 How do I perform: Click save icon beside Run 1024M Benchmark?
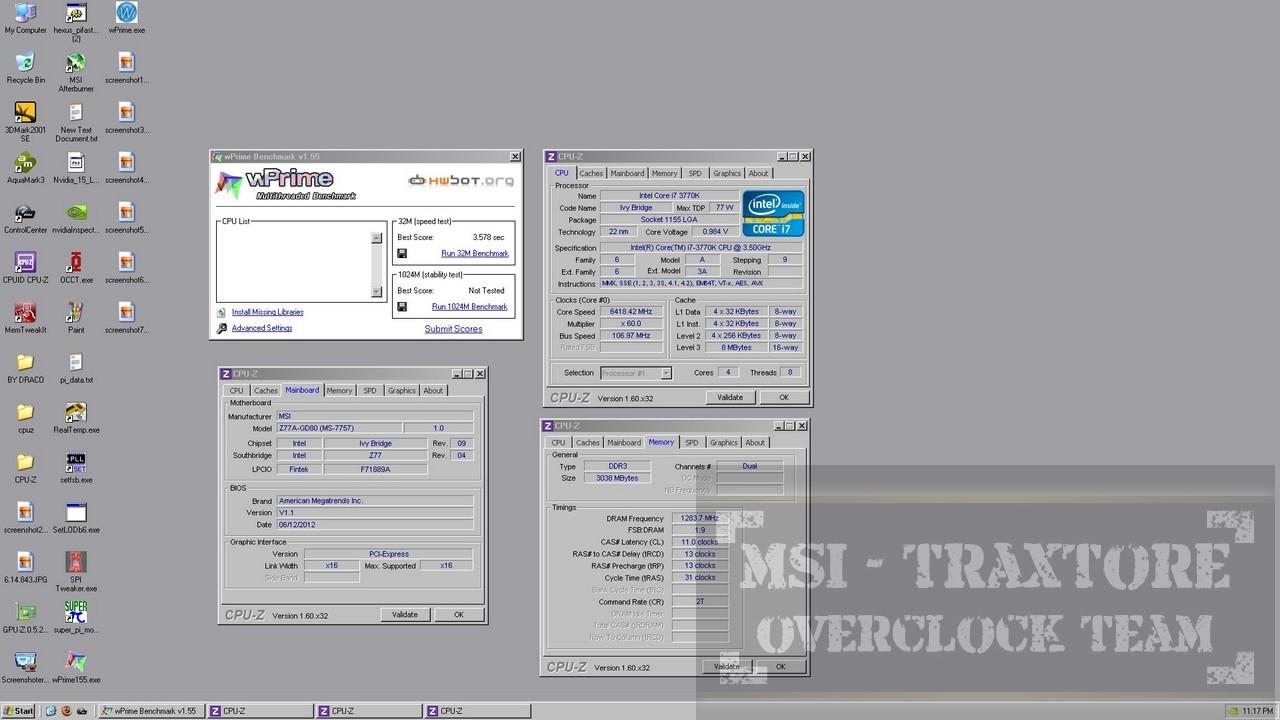pyautogui.click(x=402, y=307)
